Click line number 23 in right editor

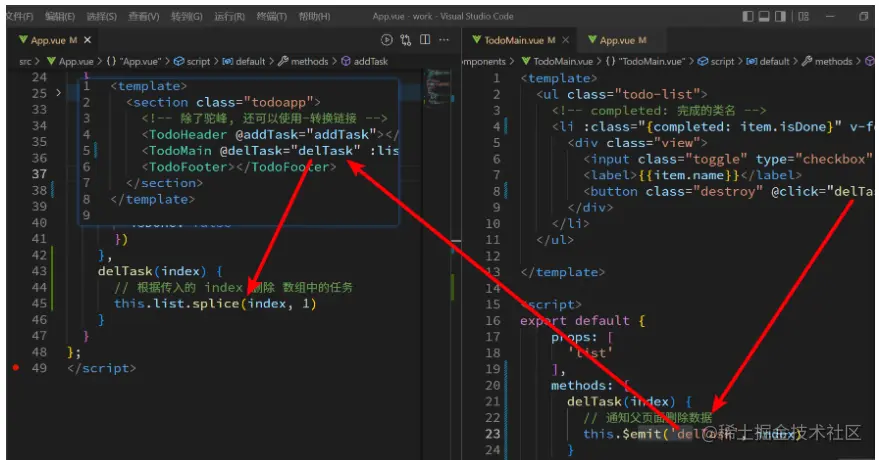493,434
